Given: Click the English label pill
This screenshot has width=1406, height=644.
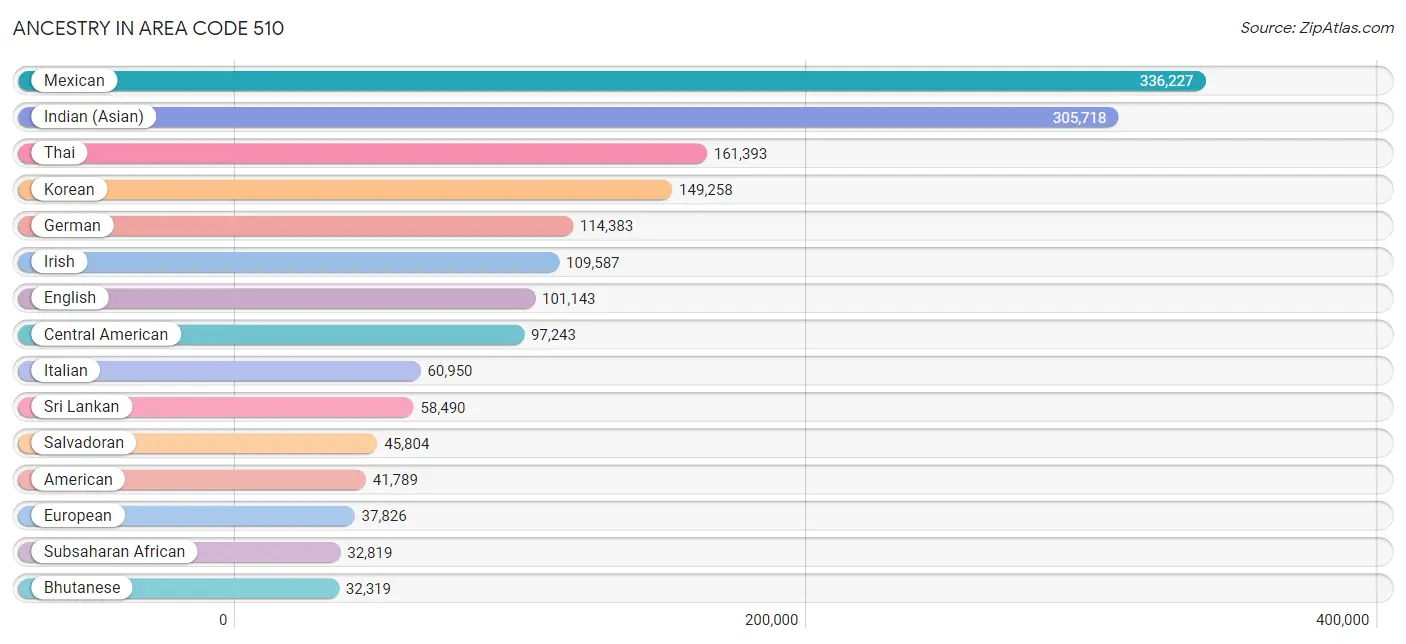Looking at the screenshot, I should coord(70,298).
